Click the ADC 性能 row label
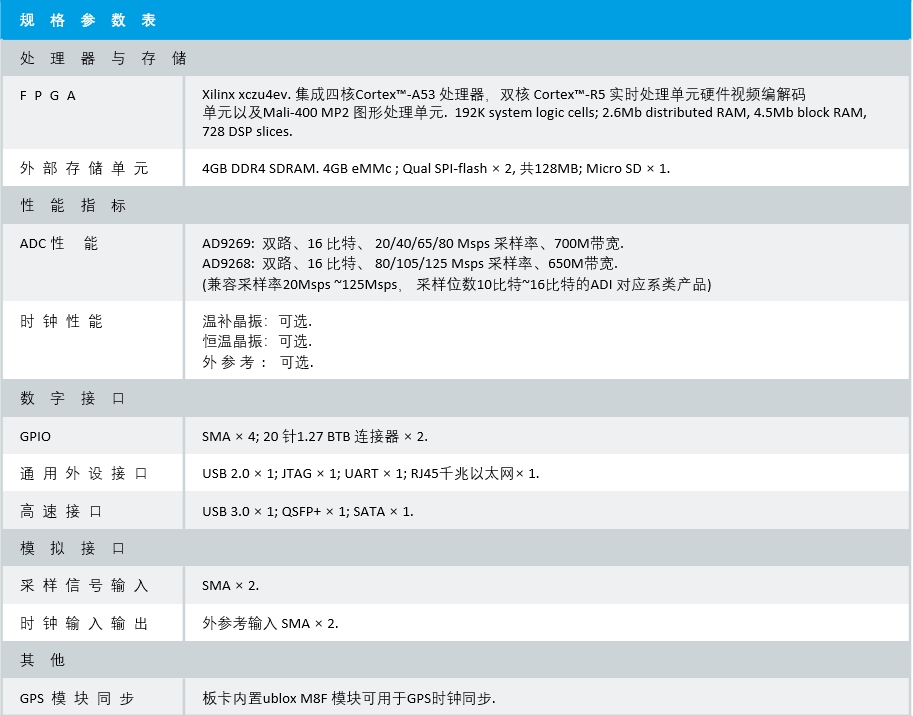Image resolution: width=913 pixels, height=716 pixels. click(x=59, y=243)
